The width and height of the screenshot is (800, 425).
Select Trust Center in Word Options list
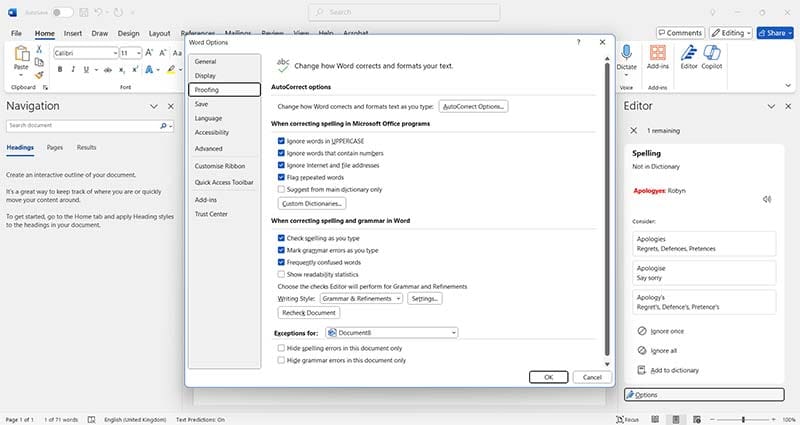pos(224,214)
